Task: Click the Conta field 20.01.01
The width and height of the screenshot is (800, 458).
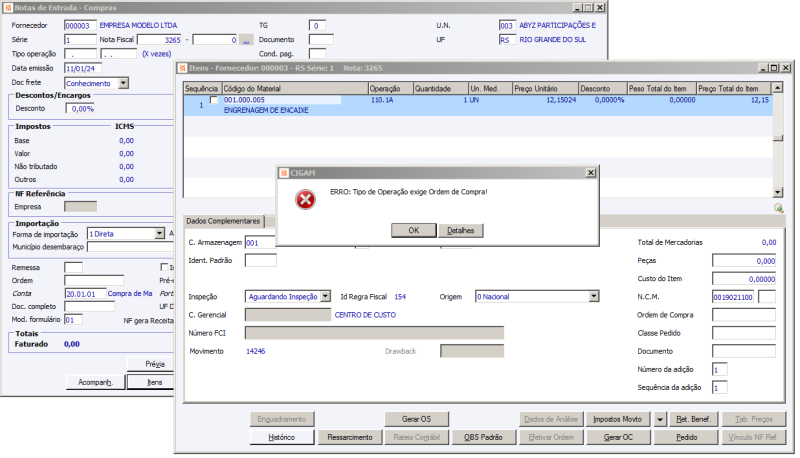Action: click(x=85, y=294)
